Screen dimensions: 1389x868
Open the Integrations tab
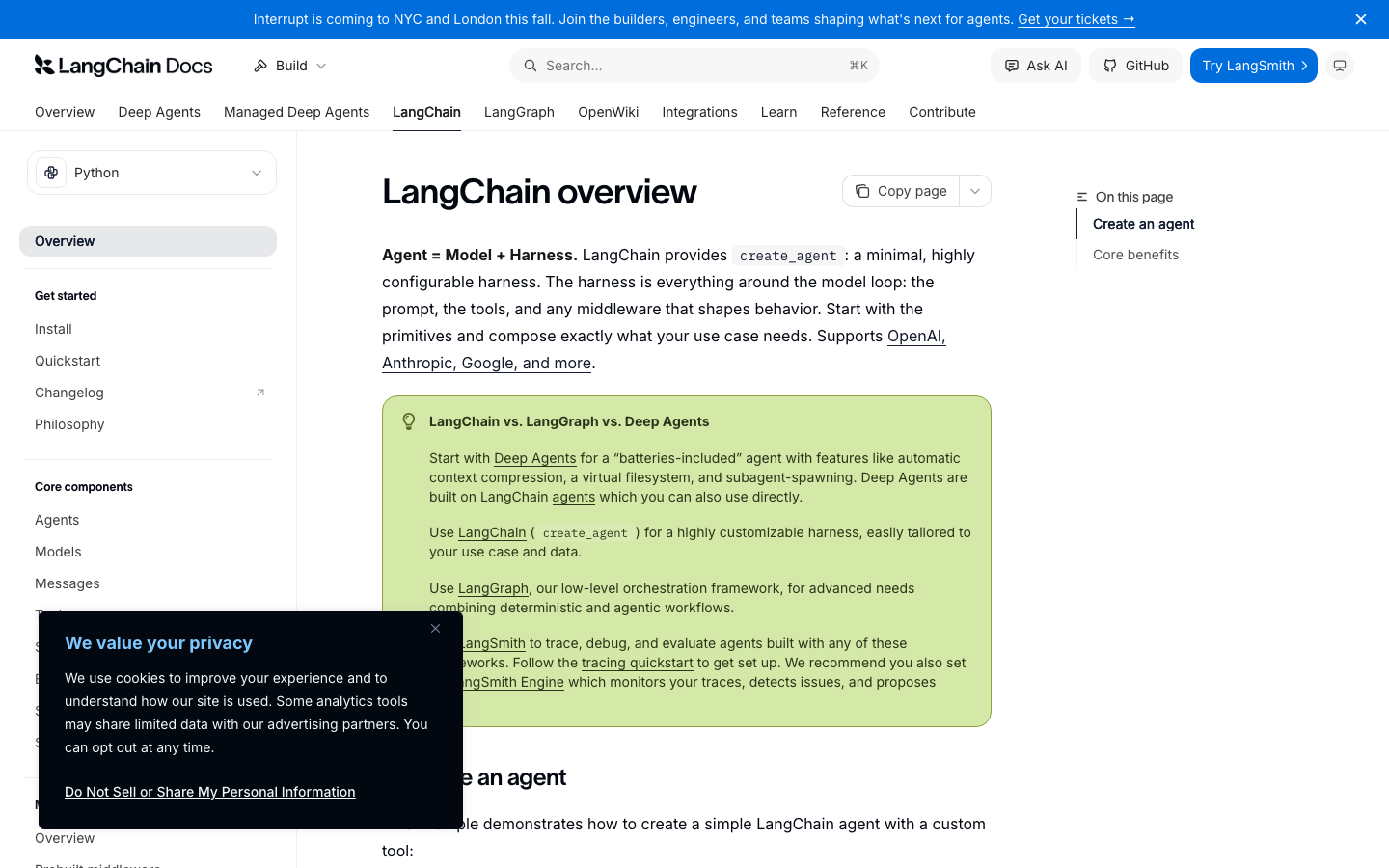pos(699,112)
